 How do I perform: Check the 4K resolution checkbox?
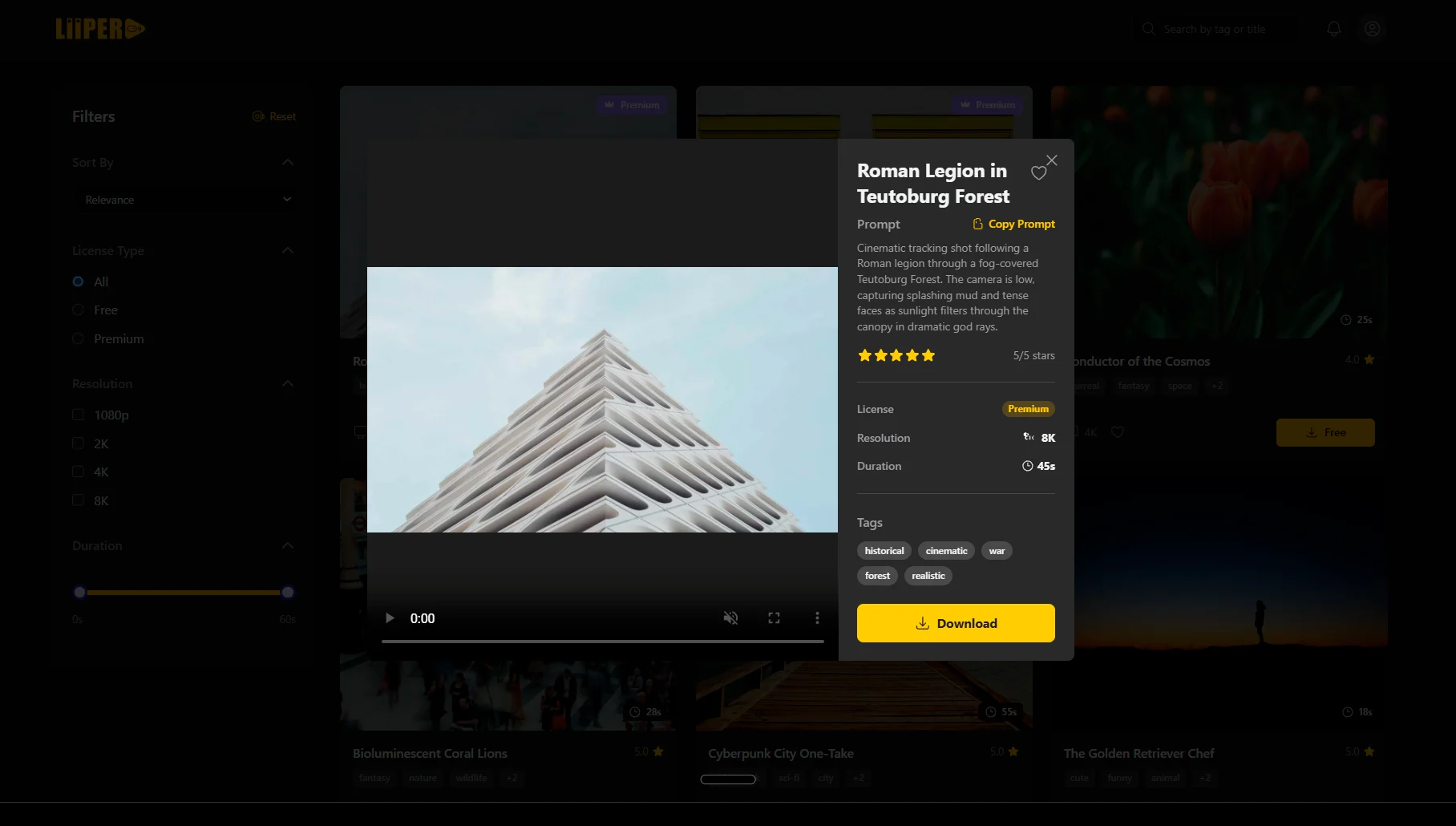click(x=78, y=472)
